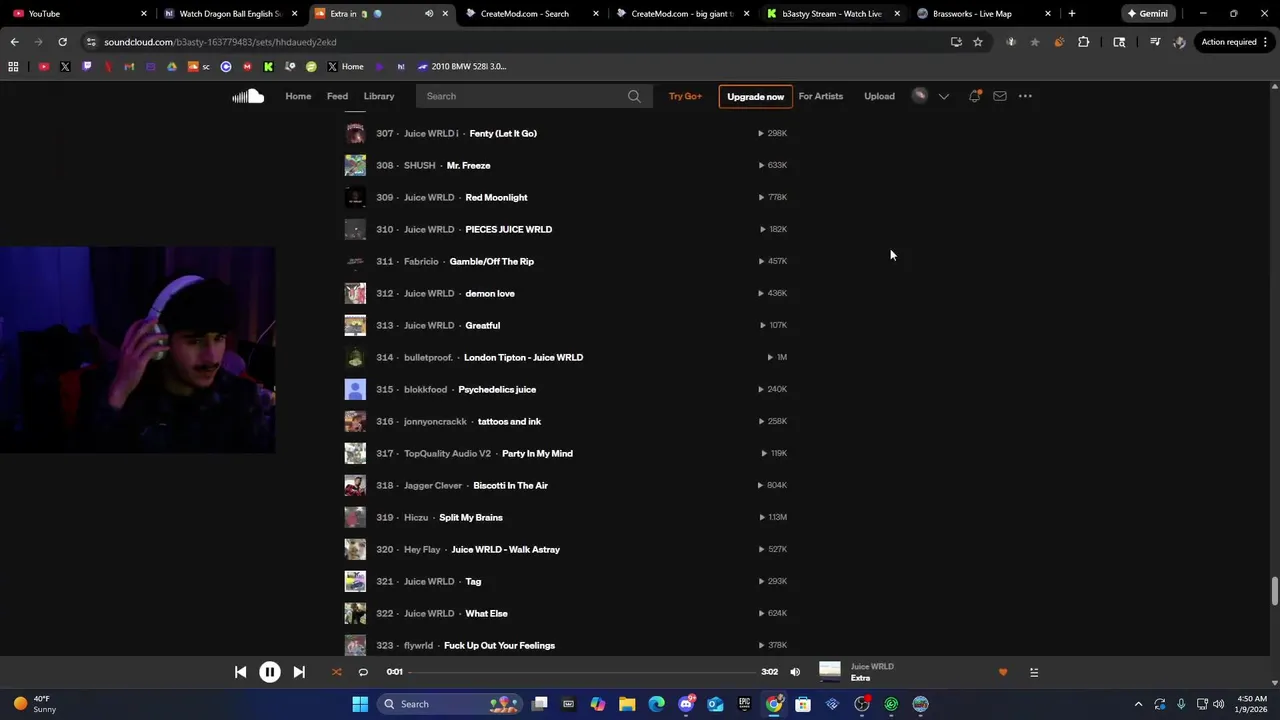The width and height of the screenshot is (1280, 720).
Task: Open the next up queue icon
Action: [x=1034, y=672]
